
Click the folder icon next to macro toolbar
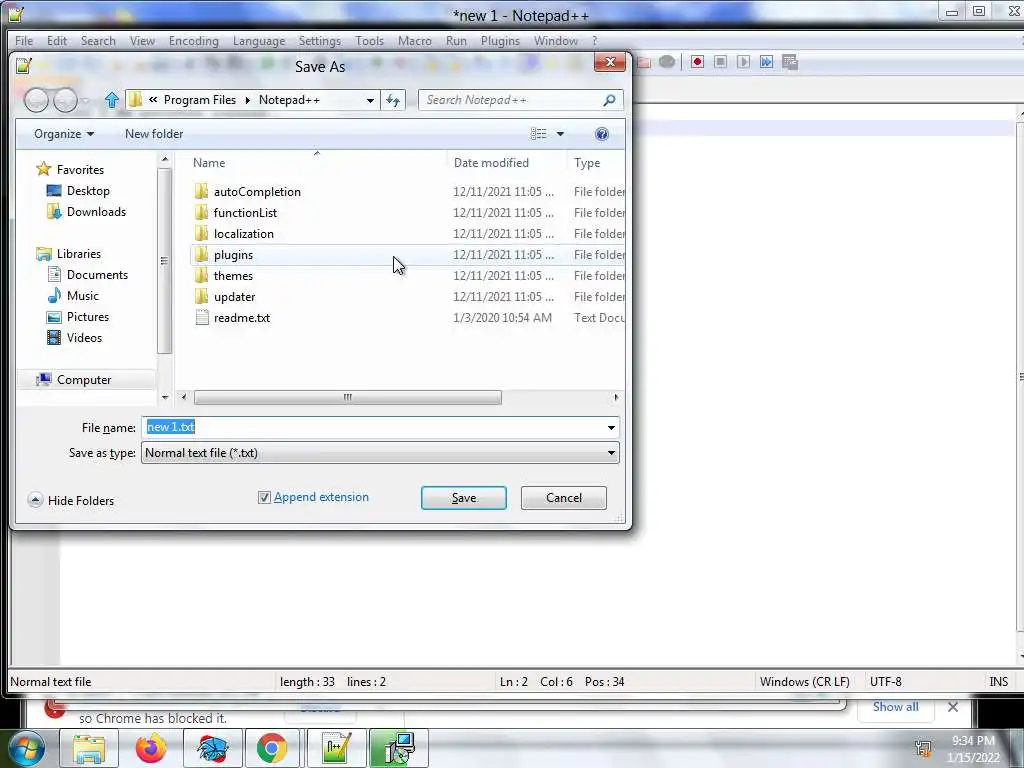point(644,62)
